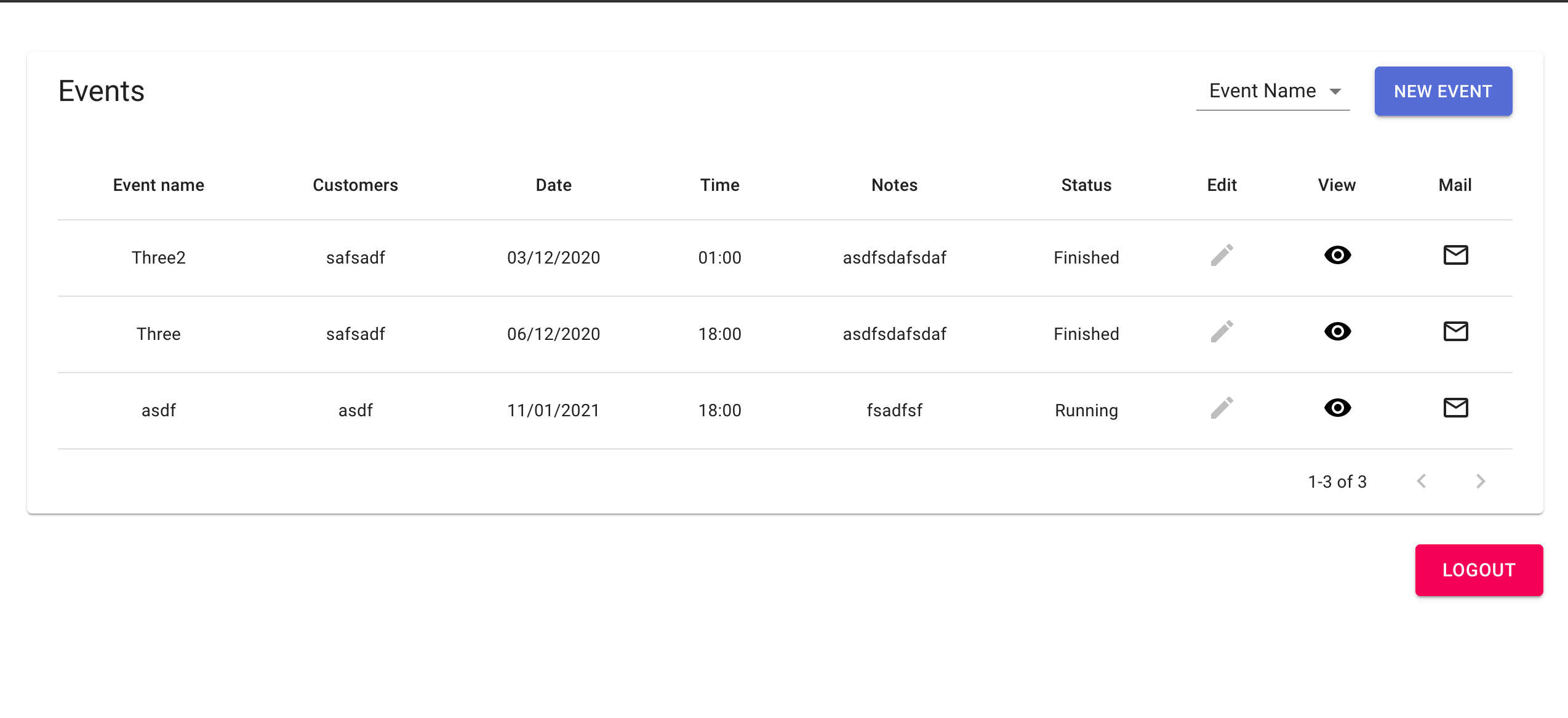Click the Three2 event name cell
The width and height of the screenshot is (1568, 718).
[x=158, y=257]
